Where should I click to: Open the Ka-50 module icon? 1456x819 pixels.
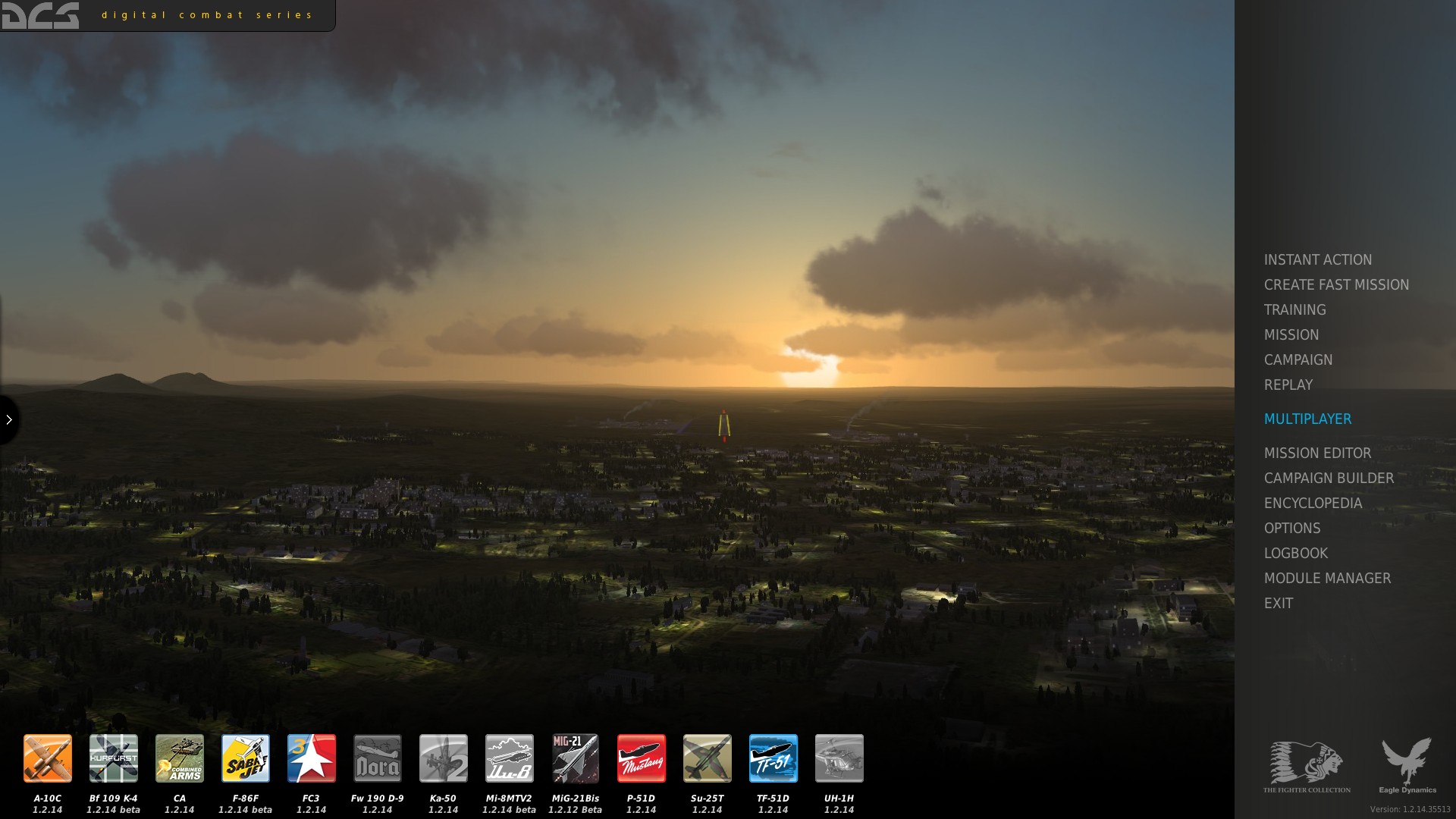pyautogui.click(x=443, y=758)
